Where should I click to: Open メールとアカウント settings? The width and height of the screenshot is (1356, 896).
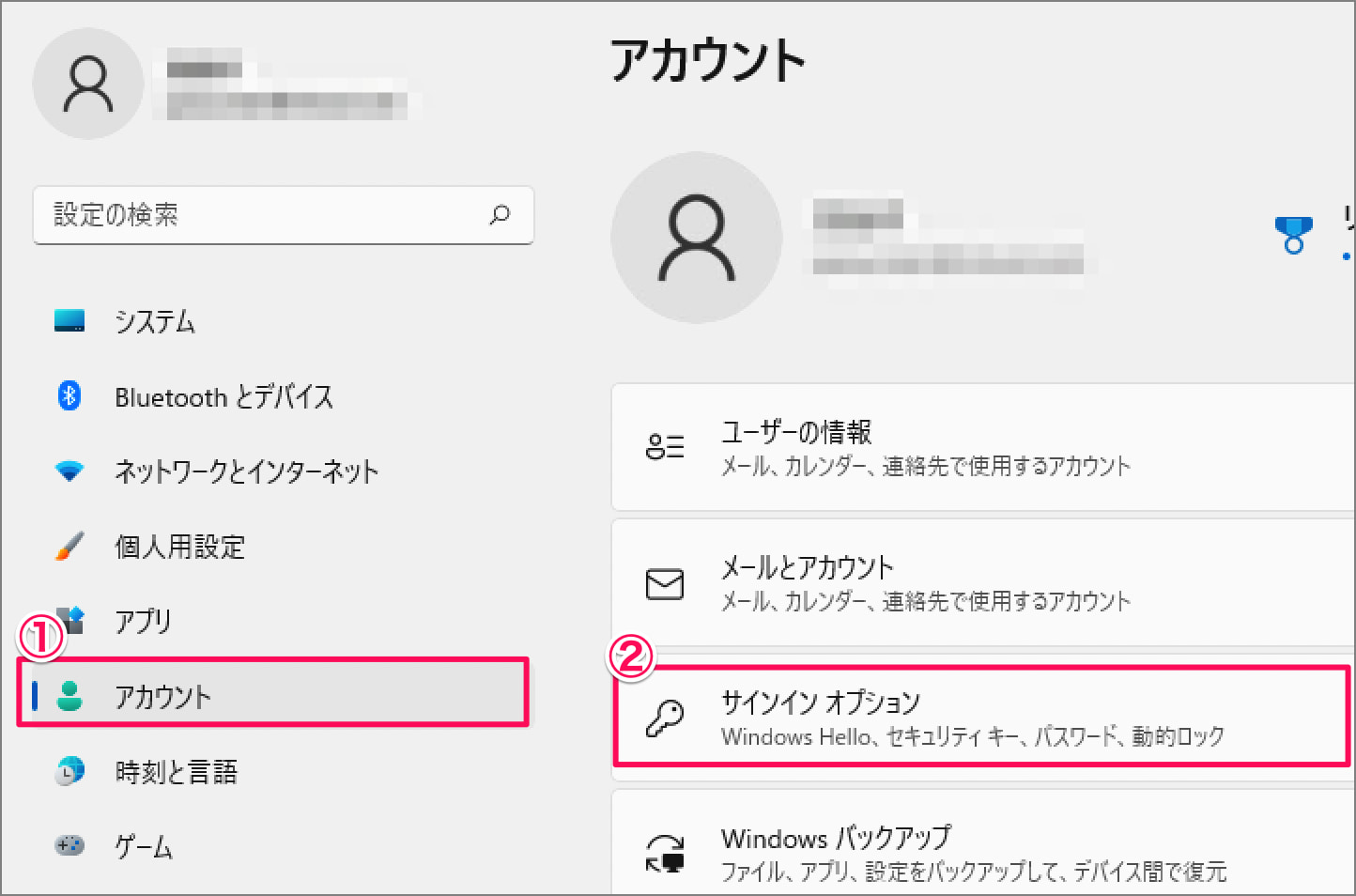click(x=939, y=583)
